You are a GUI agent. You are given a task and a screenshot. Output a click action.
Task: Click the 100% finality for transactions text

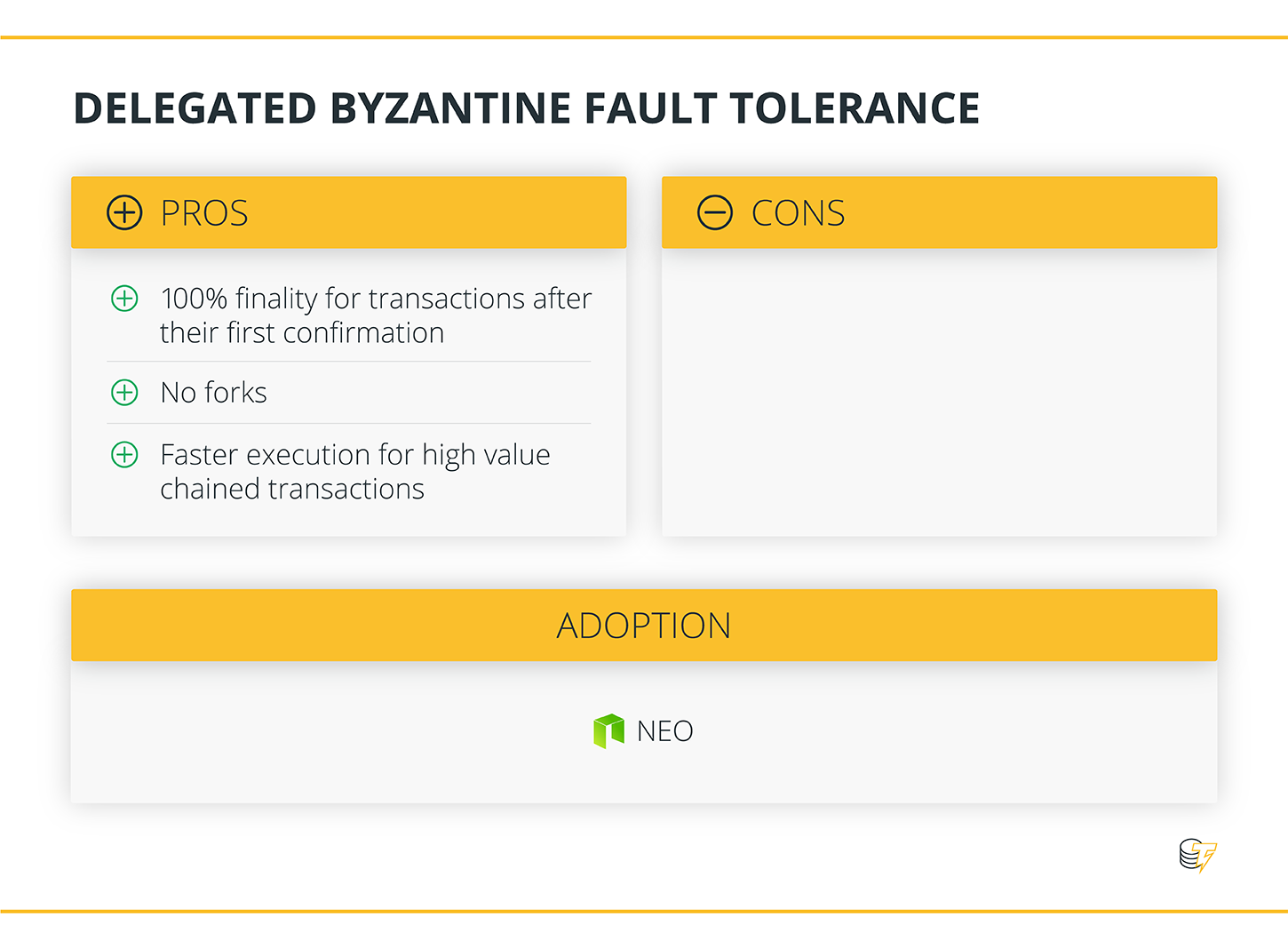[x=375, y=315]
